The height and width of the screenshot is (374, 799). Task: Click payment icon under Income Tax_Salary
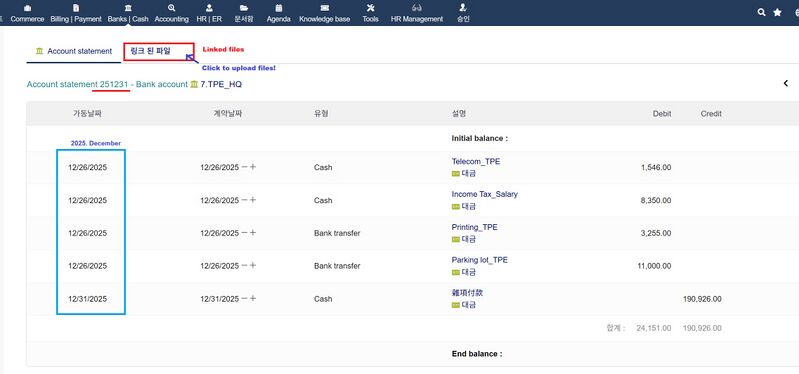click(x=456, y=207)
